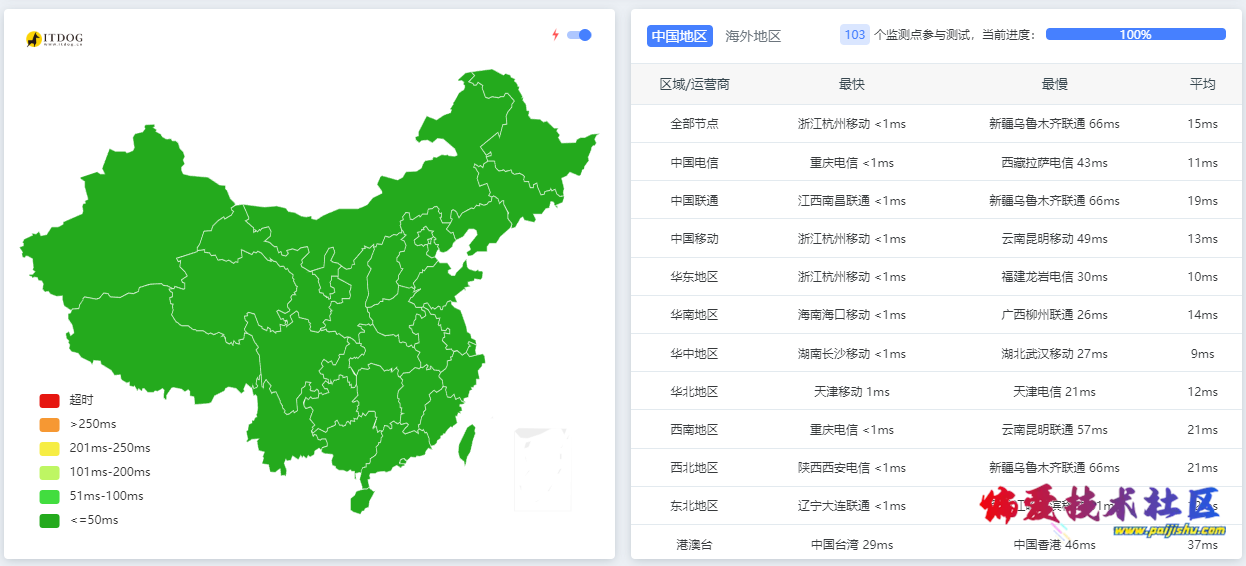Select the 中国电信 row label

point(694,162)
